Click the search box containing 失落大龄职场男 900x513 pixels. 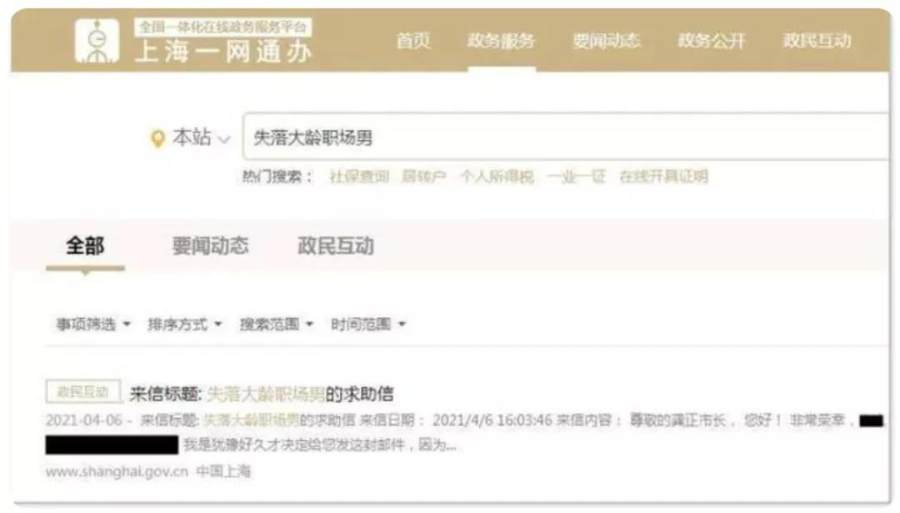click(x=566, y=137)
